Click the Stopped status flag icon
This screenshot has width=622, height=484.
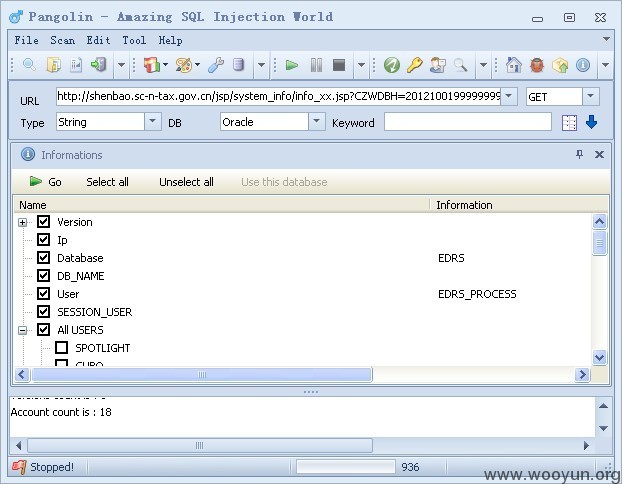(x=19, y=467)
